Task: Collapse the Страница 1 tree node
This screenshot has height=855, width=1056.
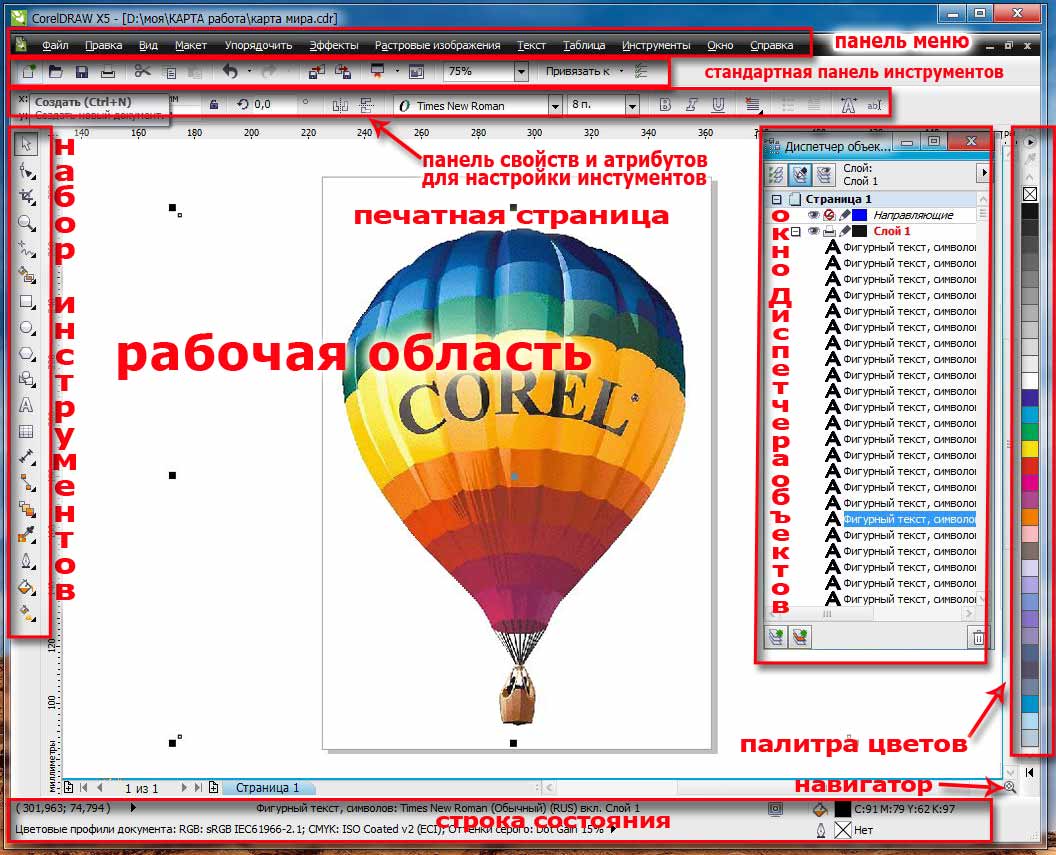Action: 776,199
